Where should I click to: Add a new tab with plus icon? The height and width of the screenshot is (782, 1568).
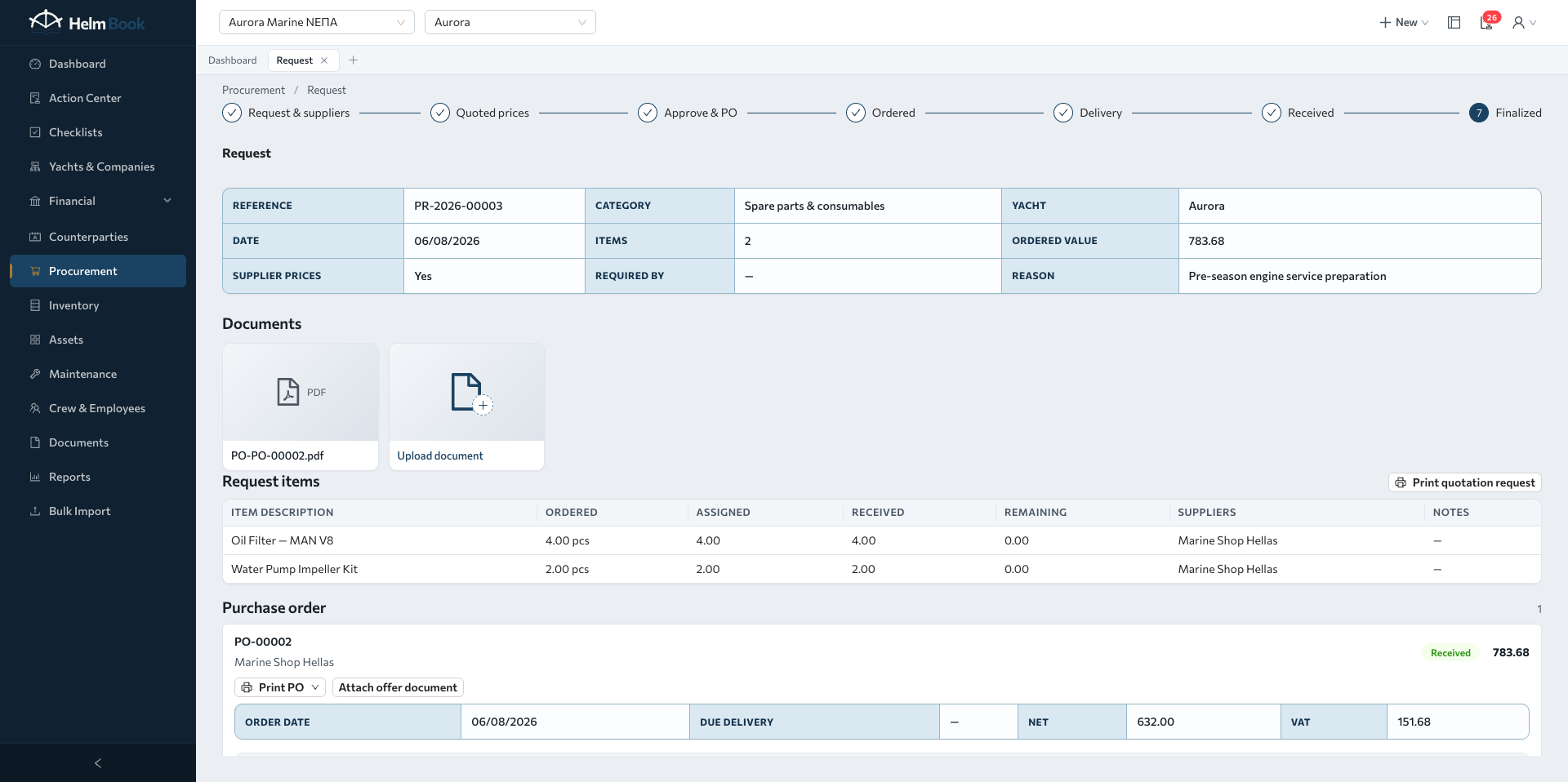pyautogui.click(x=353, y=60)
